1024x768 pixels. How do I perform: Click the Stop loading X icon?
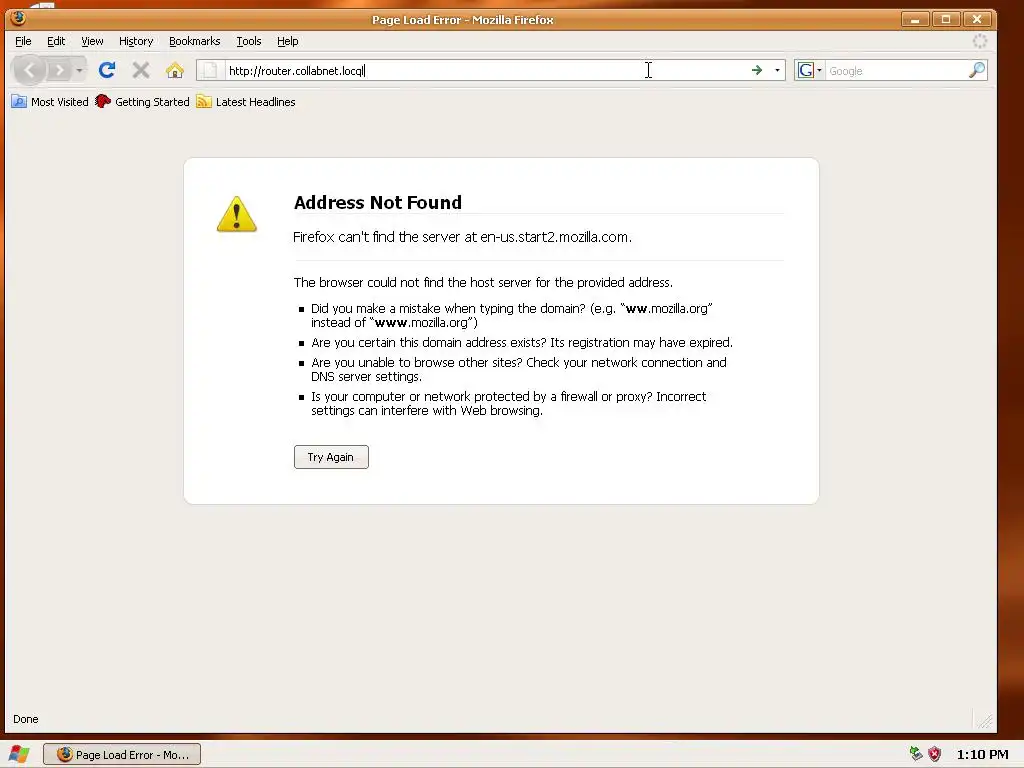tap(141, 70)
